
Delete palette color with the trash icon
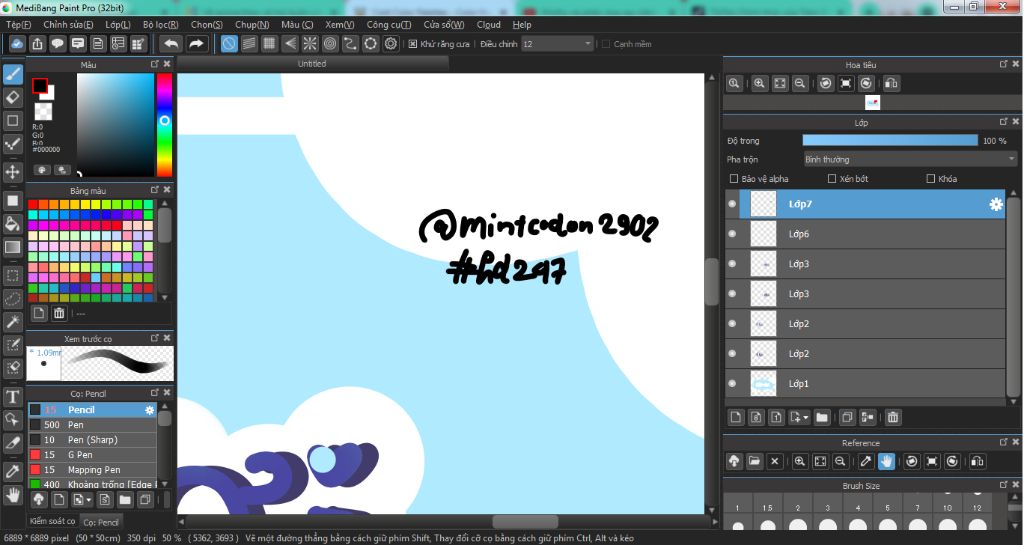click(x=59, y=313)
